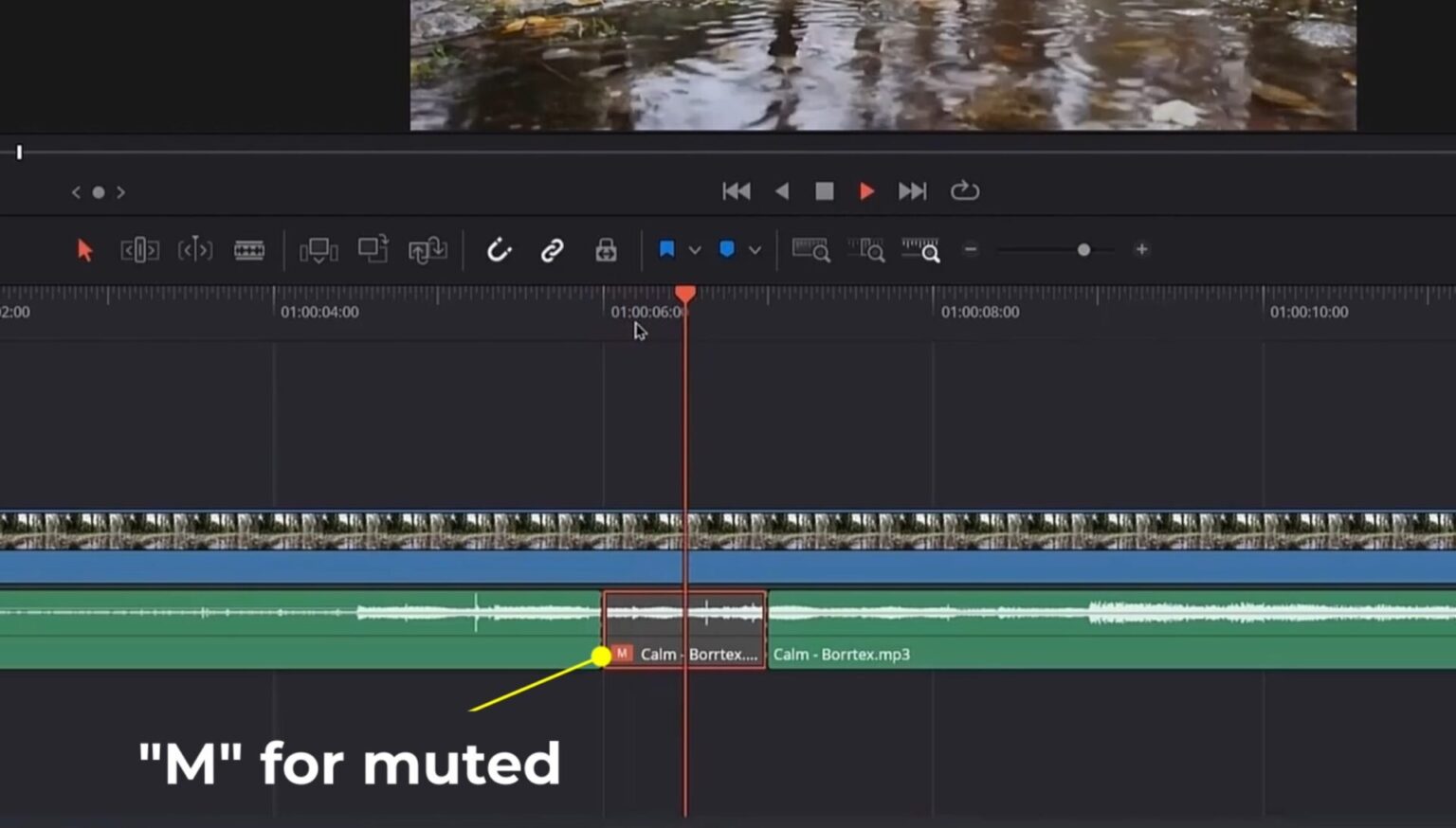
Task: Click the Loop playback icon
Action: pos(965,191)
